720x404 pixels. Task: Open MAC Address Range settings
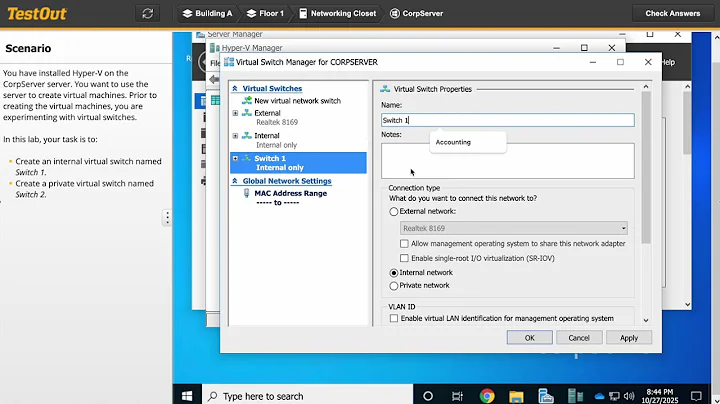point(290,198)
